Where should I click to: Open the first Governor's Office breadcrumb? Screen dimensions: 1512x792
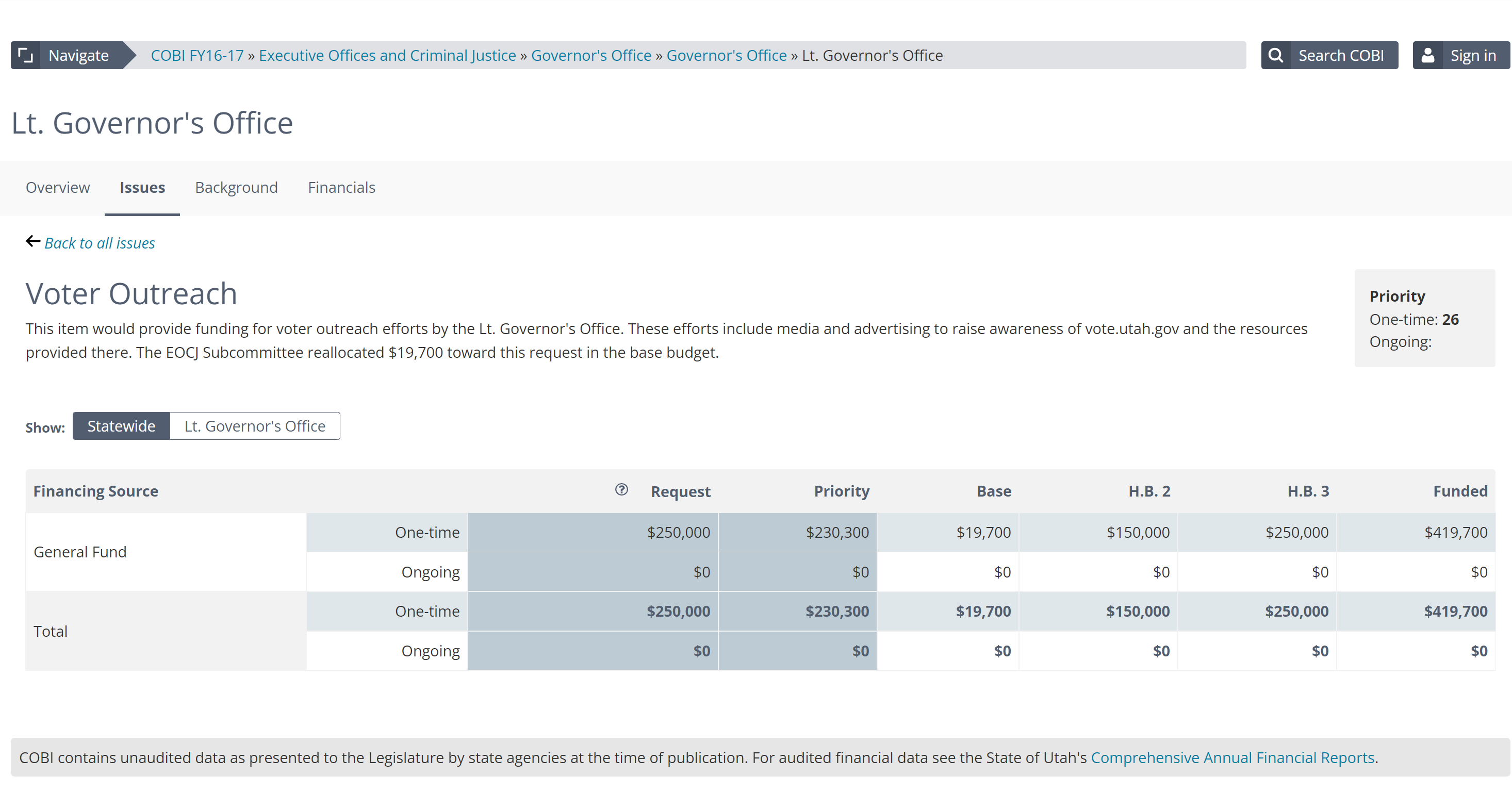coord(590,55)
